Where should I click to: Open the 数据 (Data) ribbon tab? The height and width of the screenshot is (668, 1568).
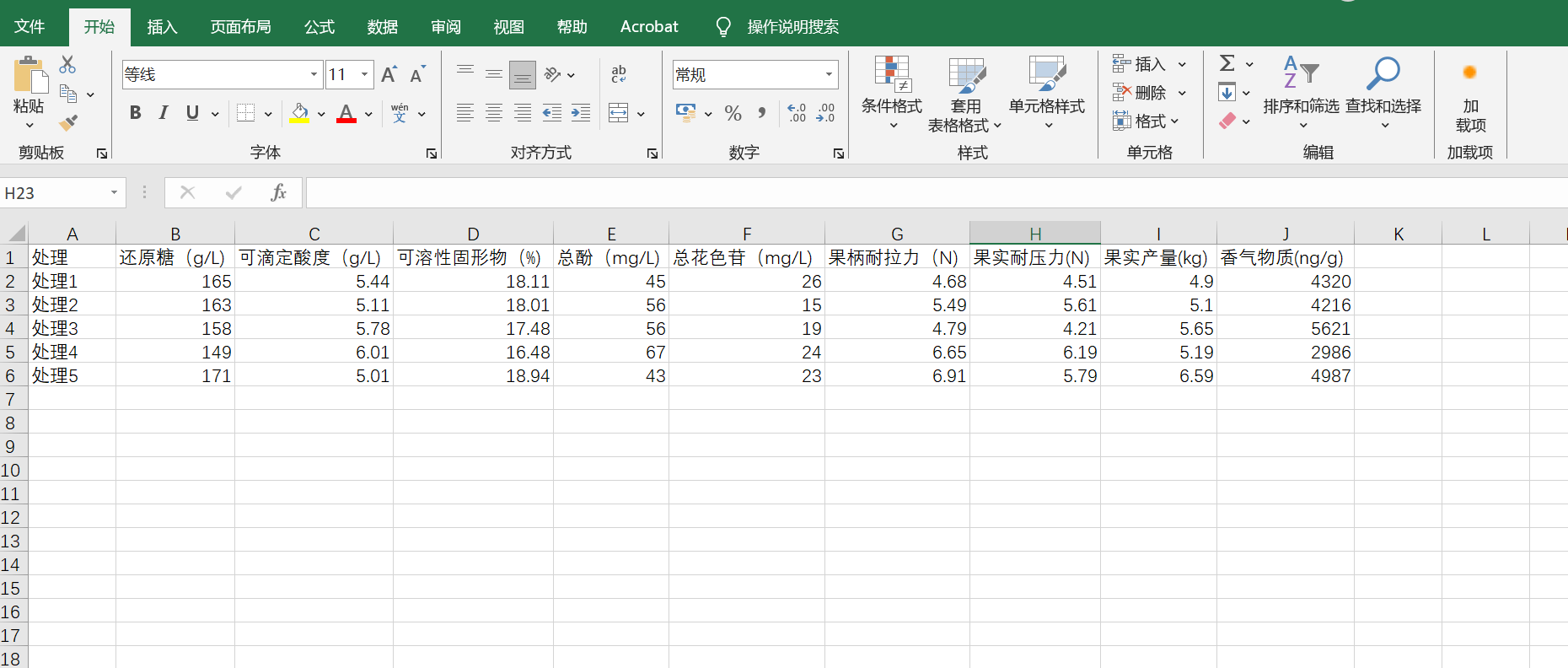click(382, 27)
